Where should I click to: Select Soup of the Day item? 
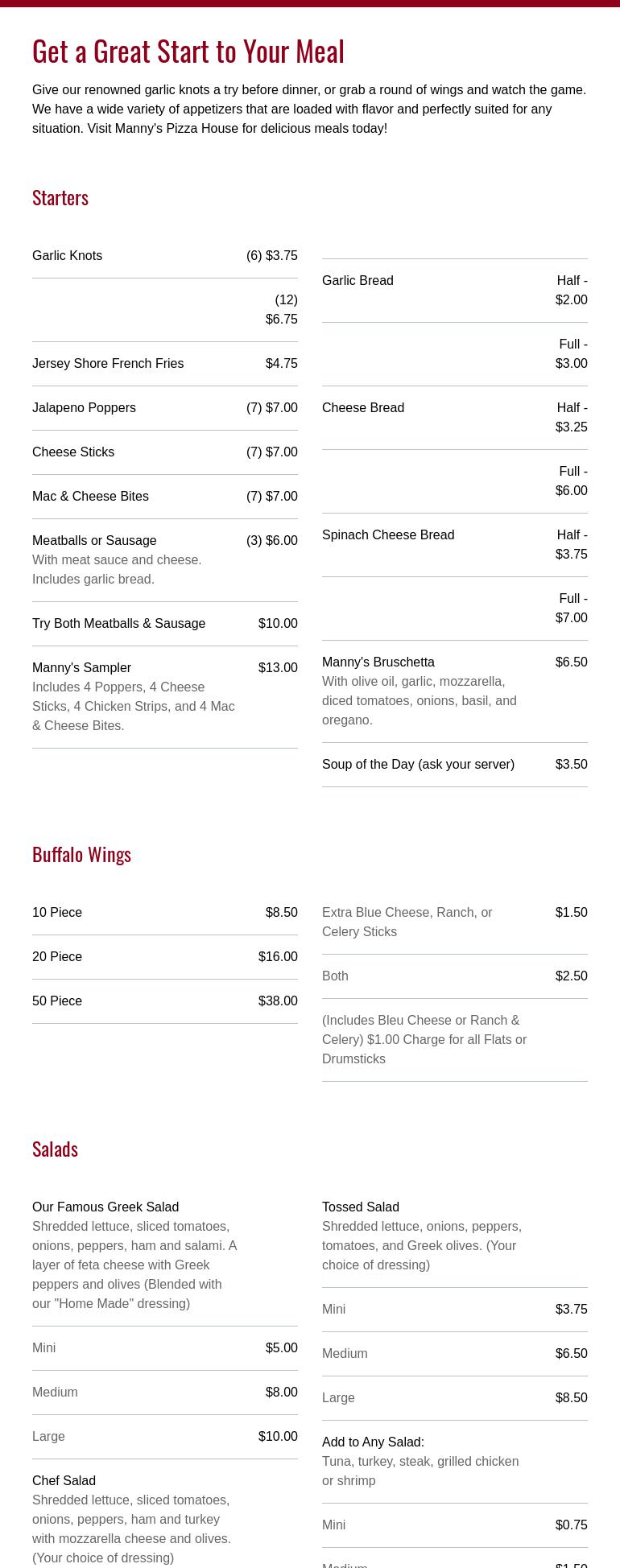(x=418, y=765)
